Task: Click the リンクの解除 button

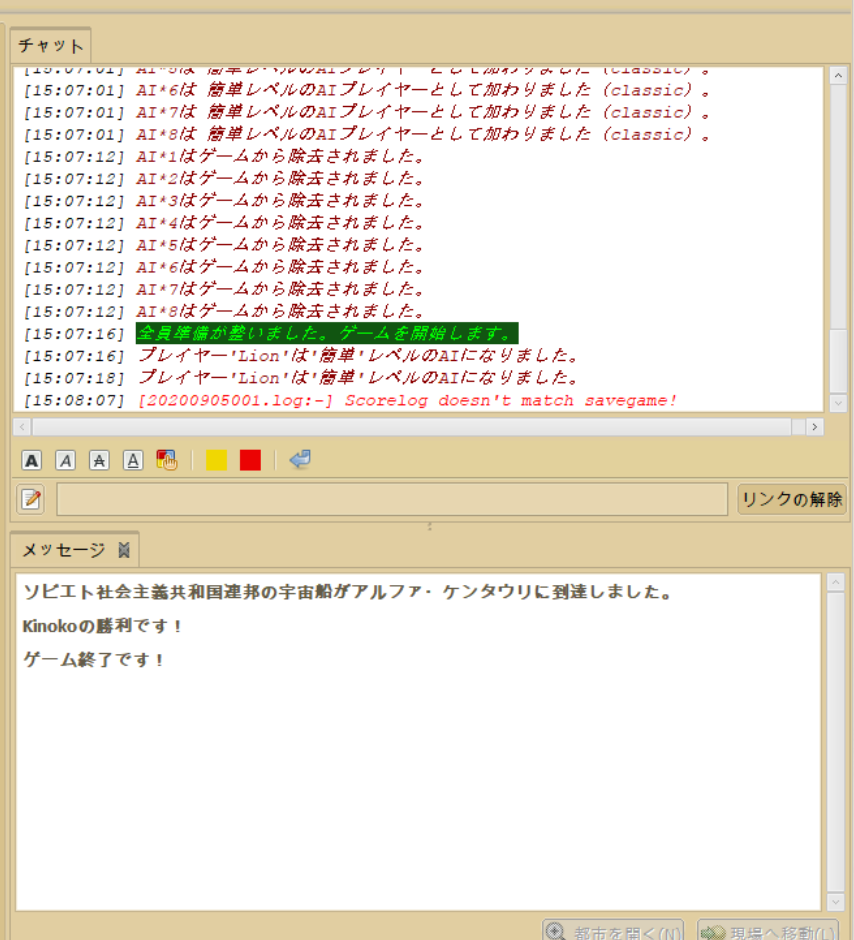Action: pyautogui.click(x=792, y=499)
